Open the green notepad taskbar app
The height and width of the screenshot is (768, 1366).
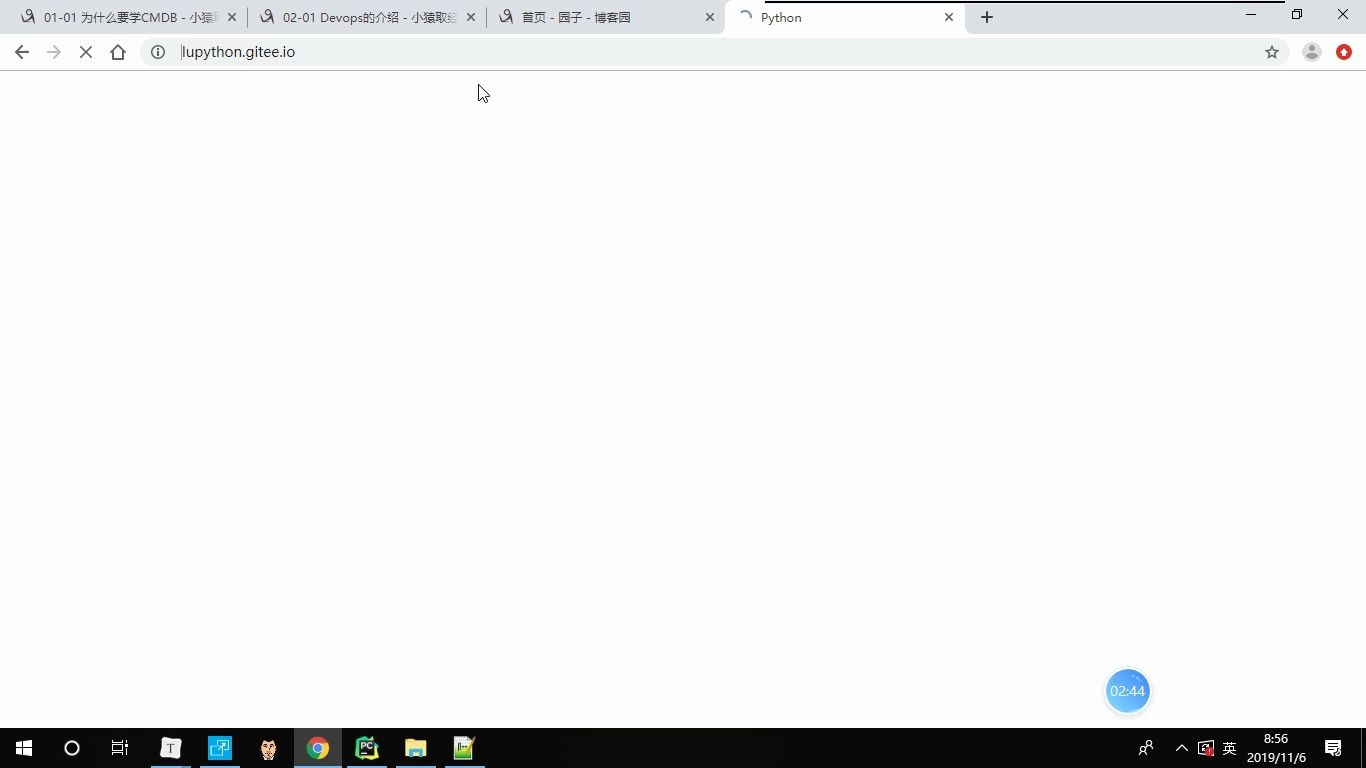464,748
